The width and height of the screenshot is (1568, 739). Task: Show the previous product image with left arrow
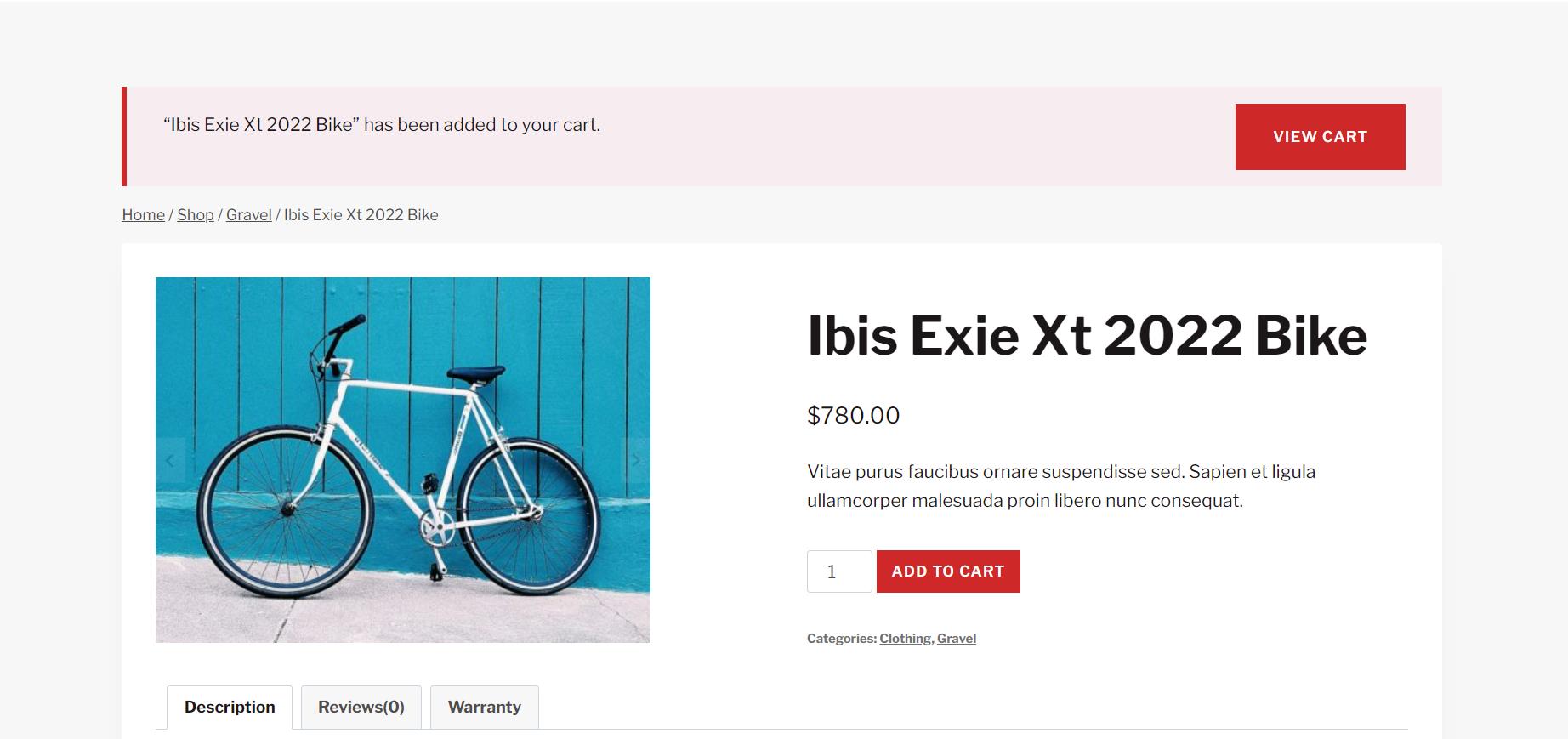(x=170, y=460)
